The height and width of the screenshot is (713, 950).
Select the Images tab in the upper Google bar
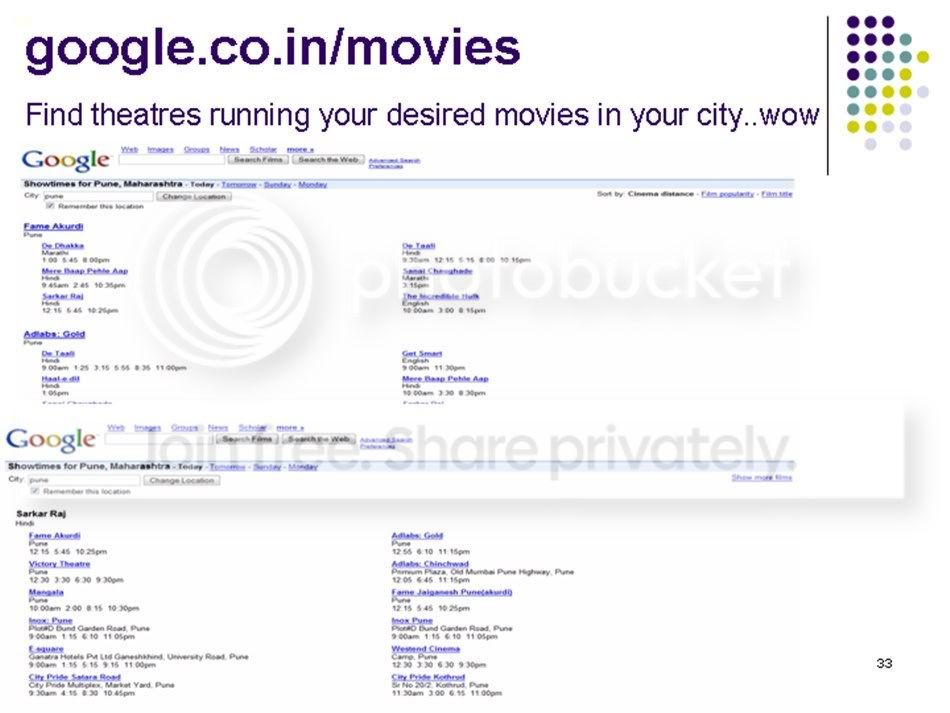click(x=161, y=149)
